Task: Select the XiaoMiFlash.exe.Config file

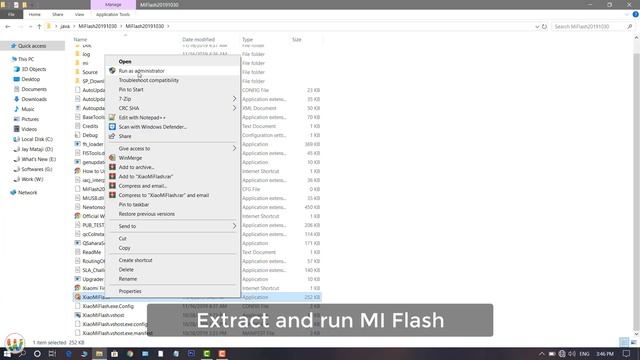Action: click(108, 306)
